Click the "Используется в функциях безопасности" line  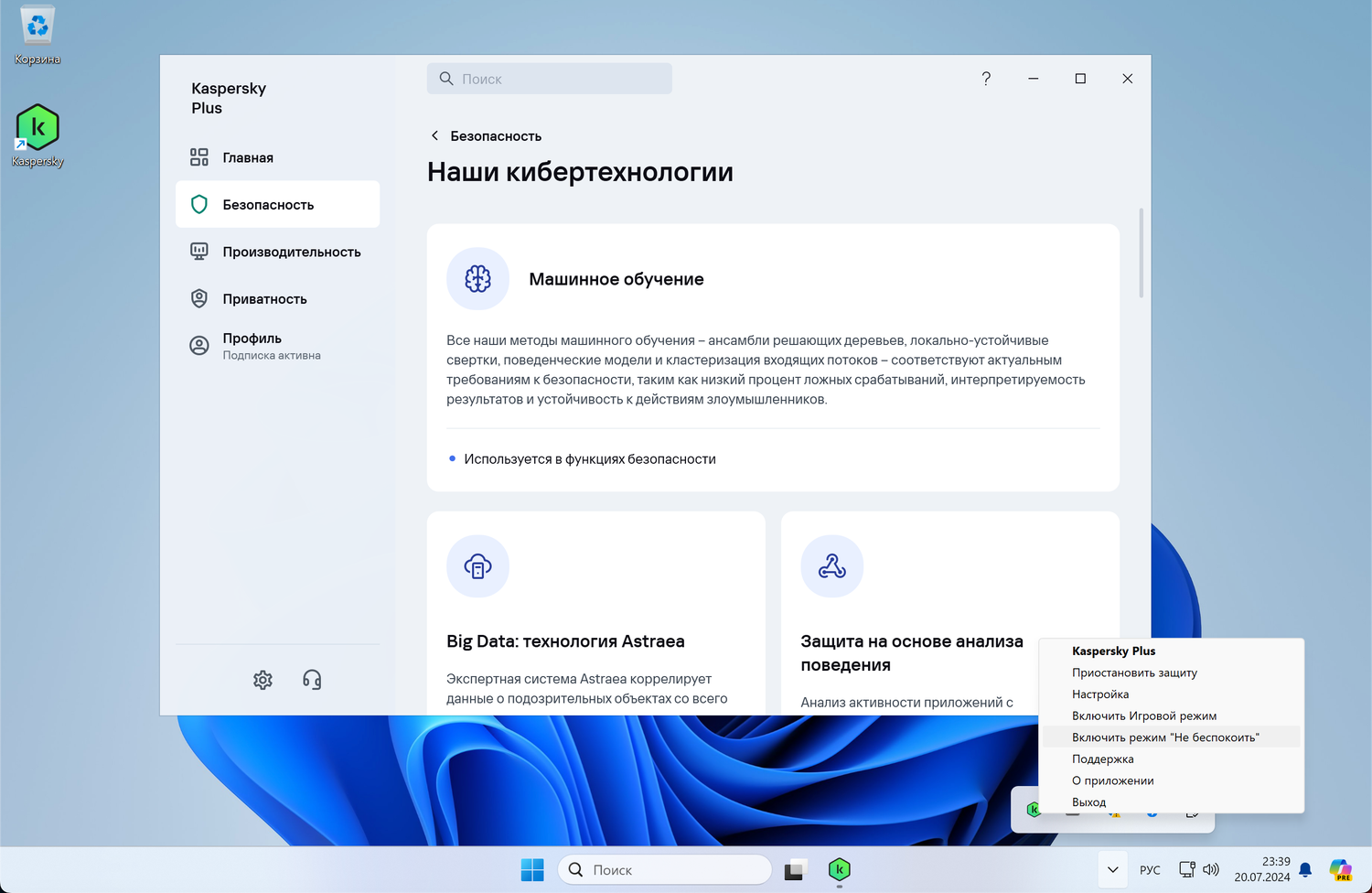coord(590,459)
